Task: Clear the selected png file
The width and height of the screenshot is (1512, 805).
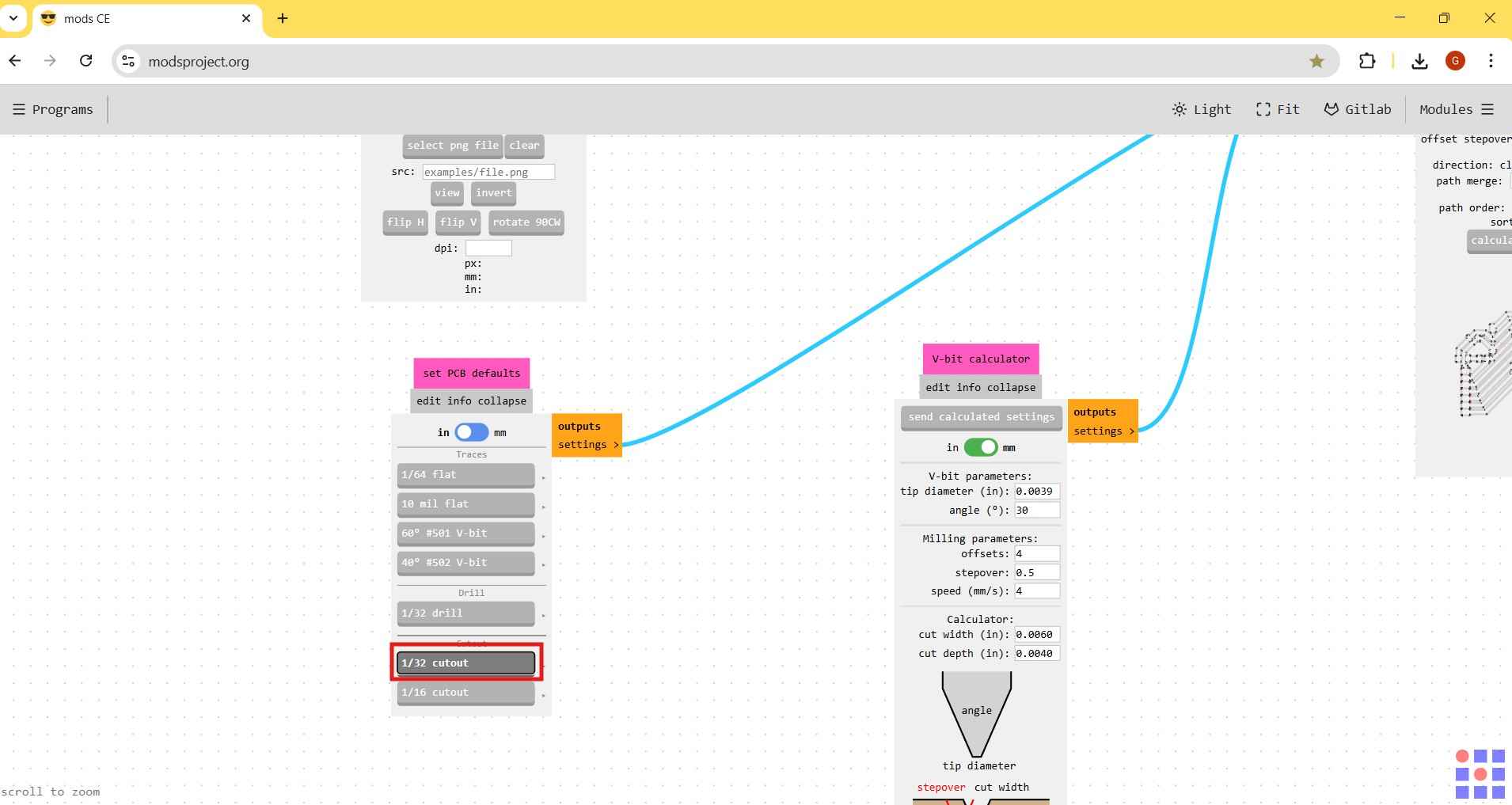Action: click(524, 146)
